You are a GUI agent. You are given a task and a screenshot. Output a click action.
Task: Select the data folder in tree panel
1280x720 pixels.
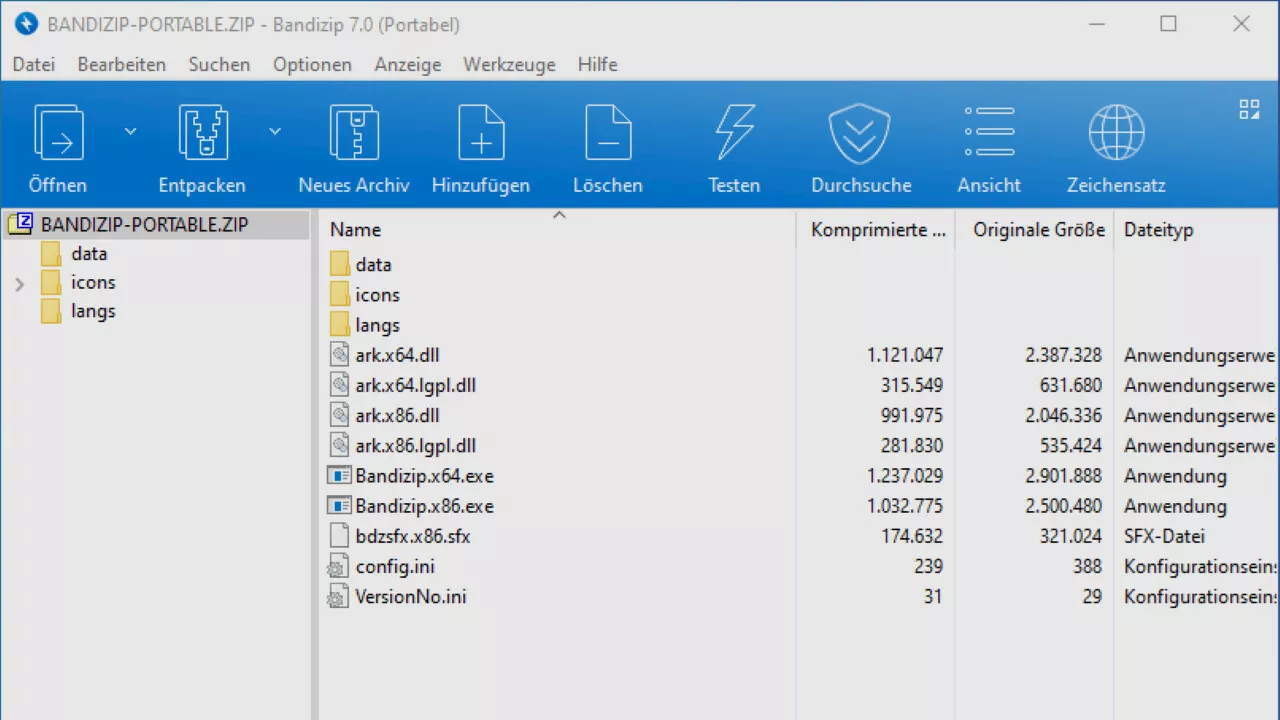click(89, 254)
